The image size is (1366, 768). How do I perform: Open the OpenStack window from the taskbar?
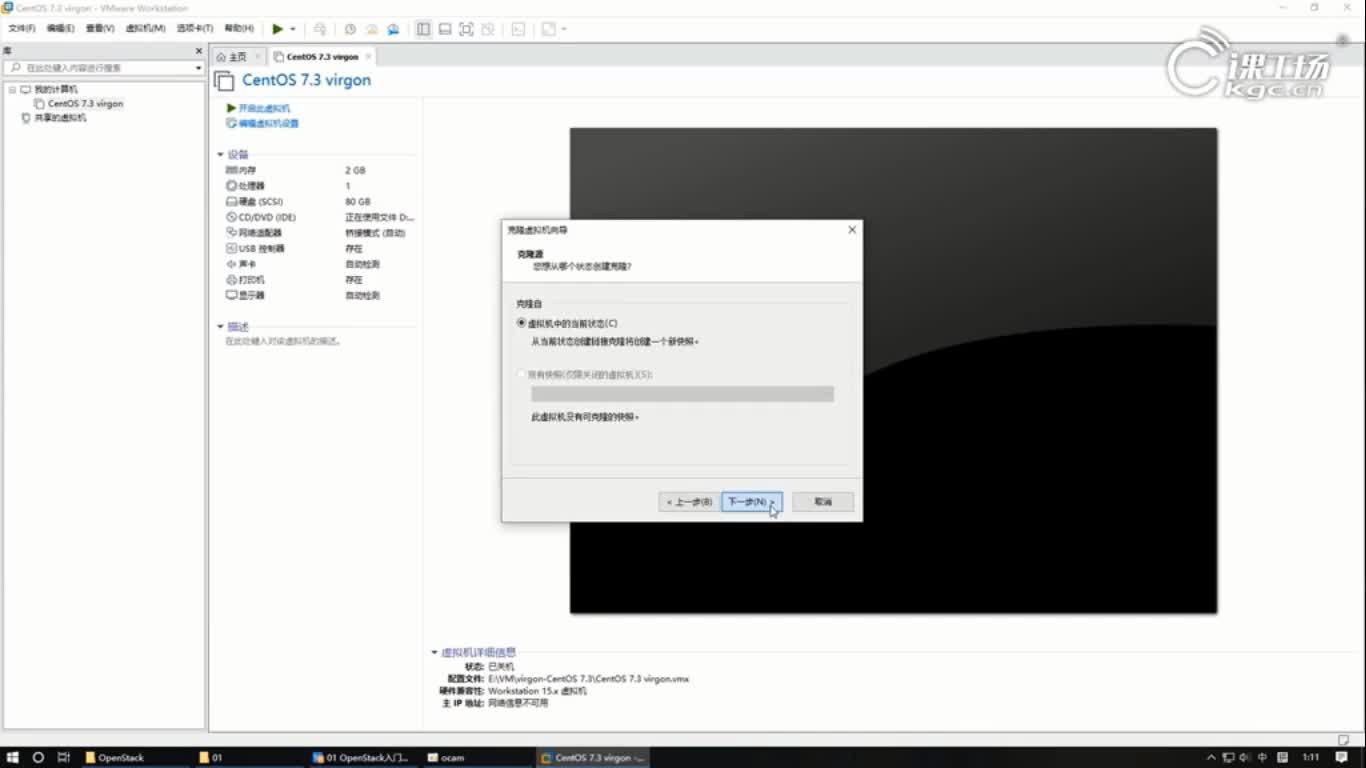(121, 757)
